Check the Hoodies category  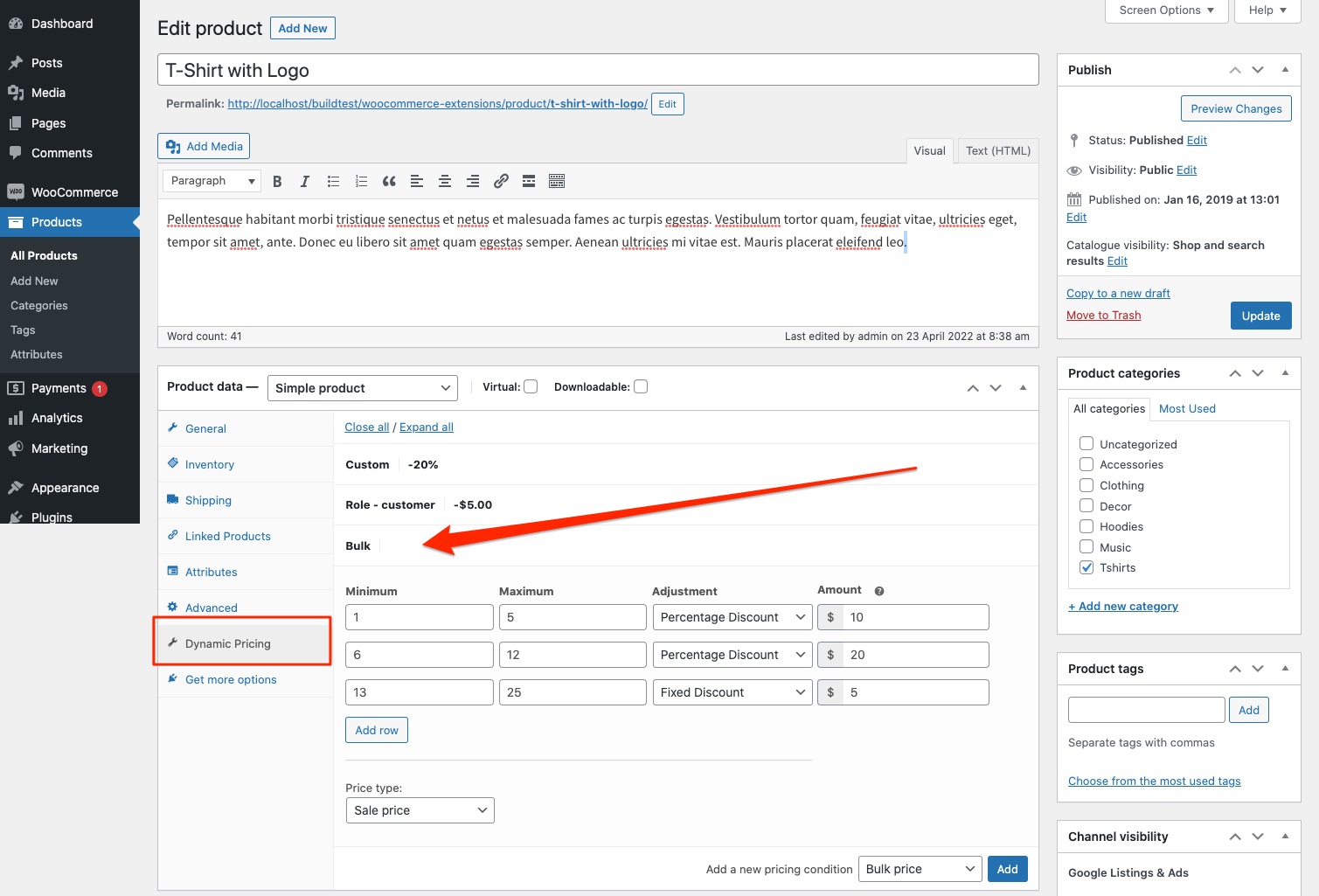coord(1086,526)
